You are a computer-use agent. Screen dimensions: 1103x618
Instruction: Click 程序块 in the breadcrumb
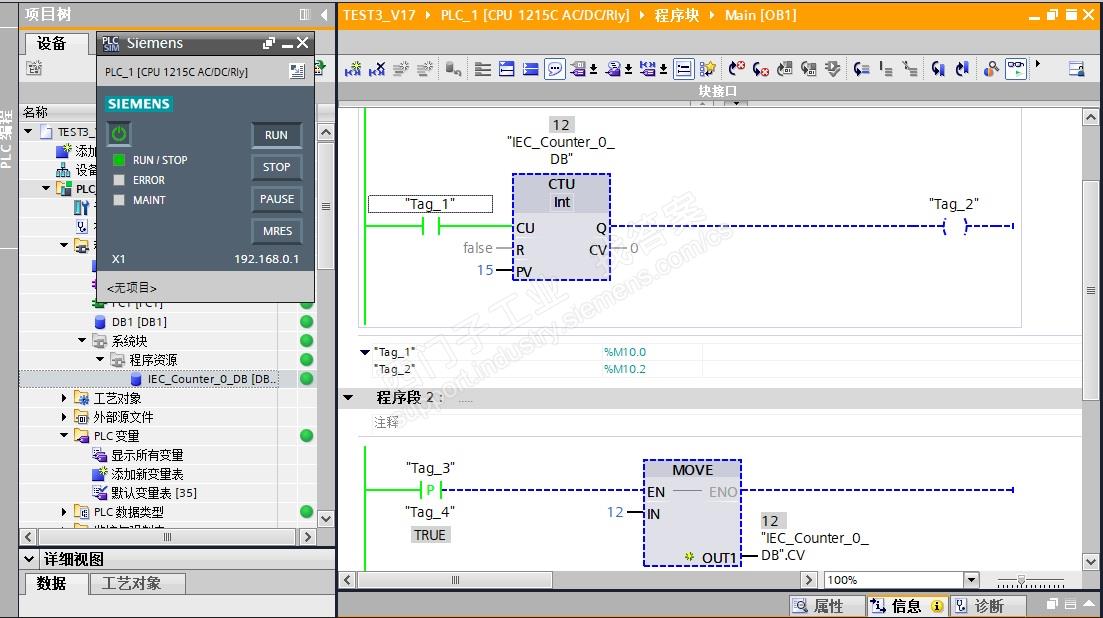pos(677,15)
